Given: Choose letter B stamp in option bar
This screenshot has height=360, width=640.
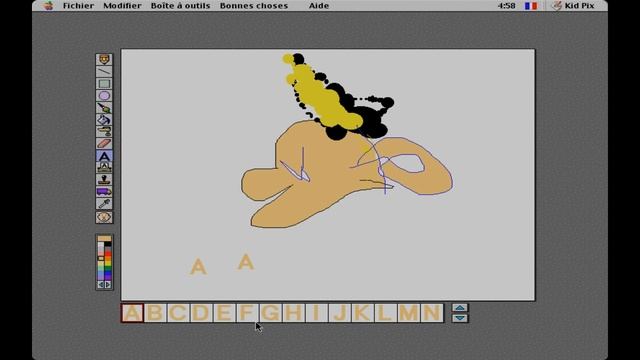Looking at the screenshot, I should [x=155, y=313].
